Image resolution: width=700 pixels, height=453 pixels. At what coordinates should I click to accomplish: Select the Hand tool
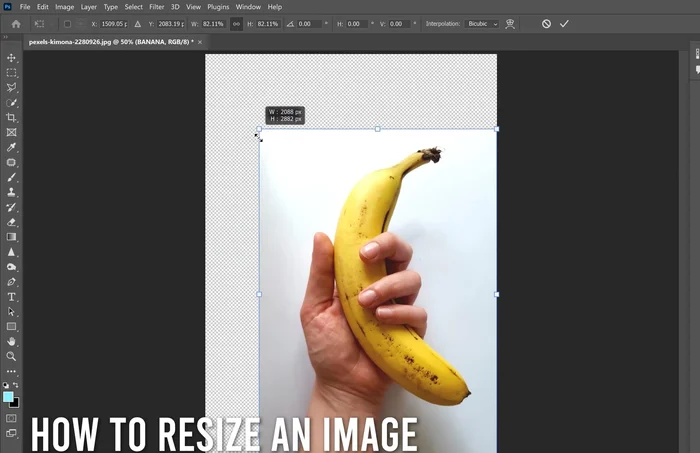pyautogui.click(x=12, y=341)
